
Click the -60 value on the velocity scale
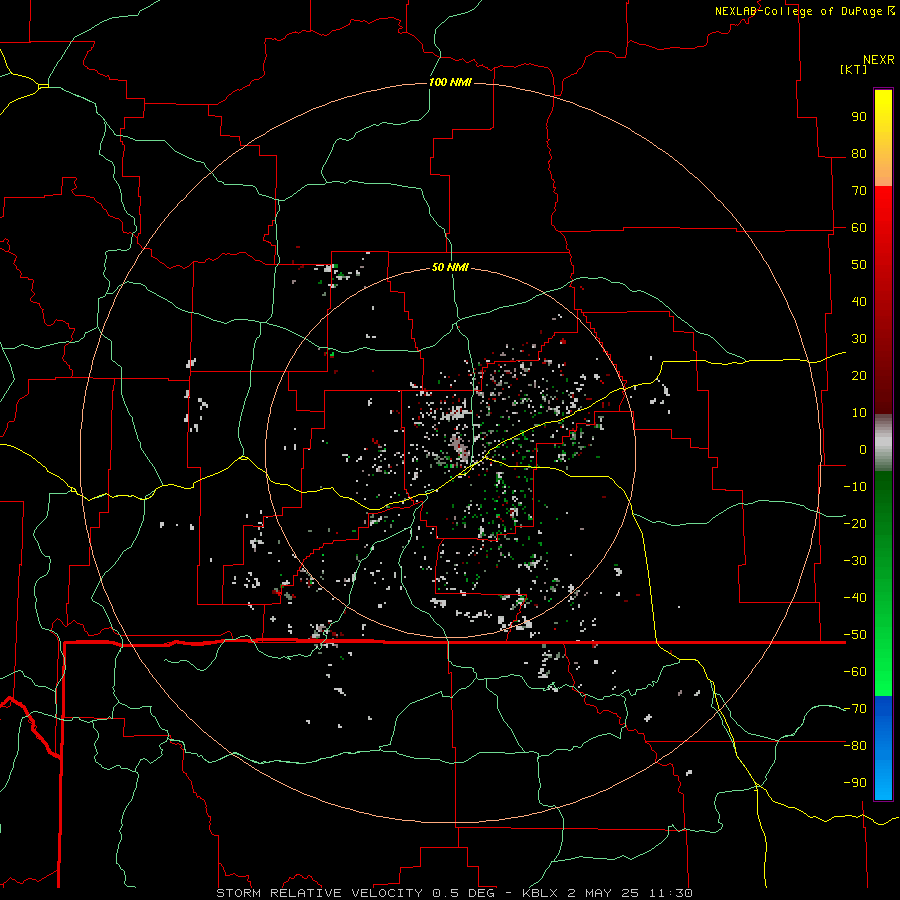click(855, 672)
